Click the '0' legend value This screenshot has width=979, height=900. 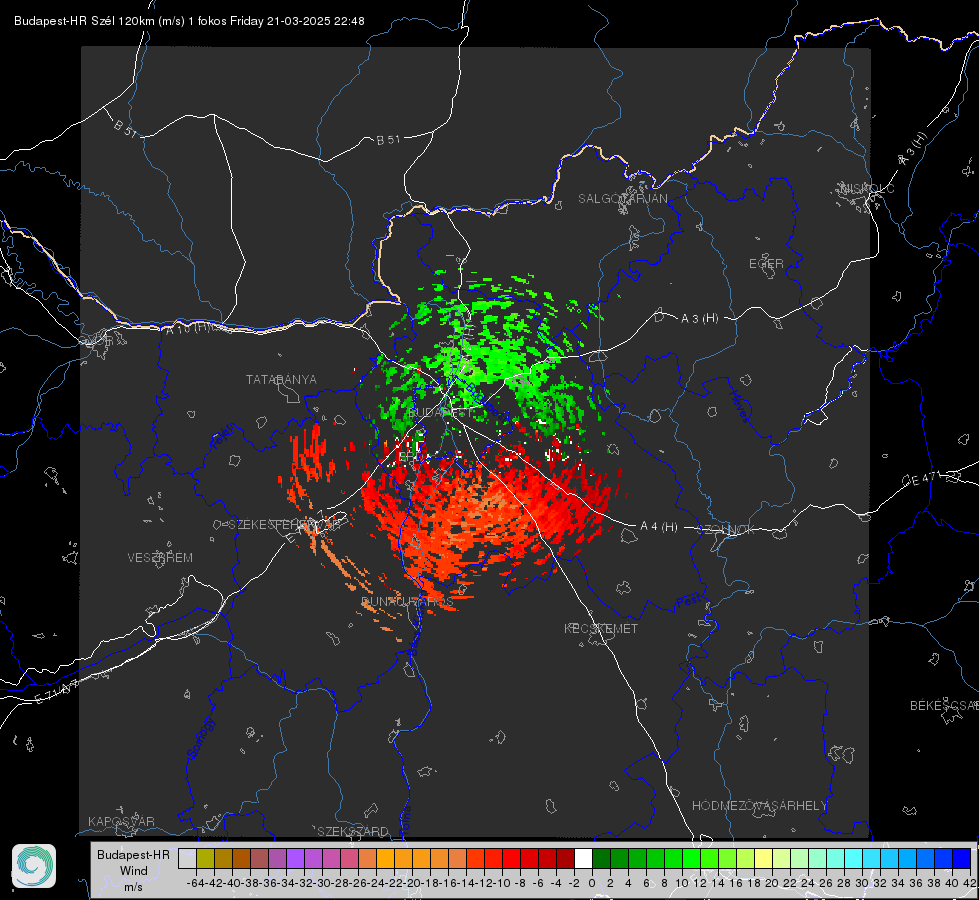pyautogui.click(x=592, y=883)
